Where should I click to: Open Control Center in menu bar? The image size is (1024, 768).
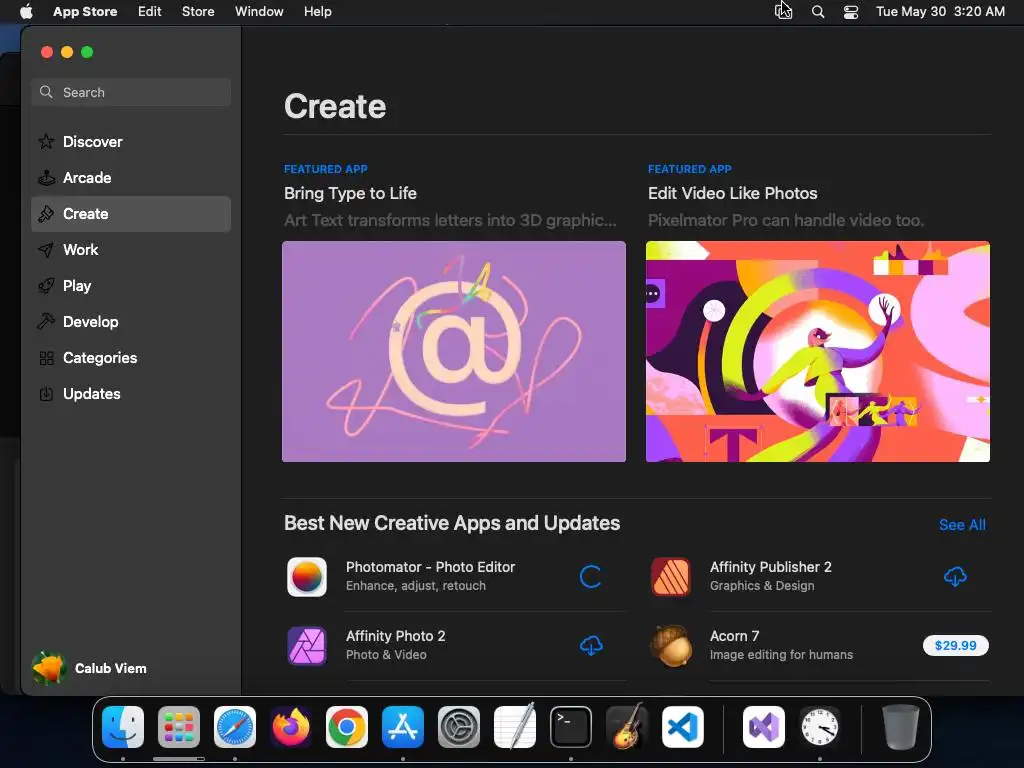851,11
